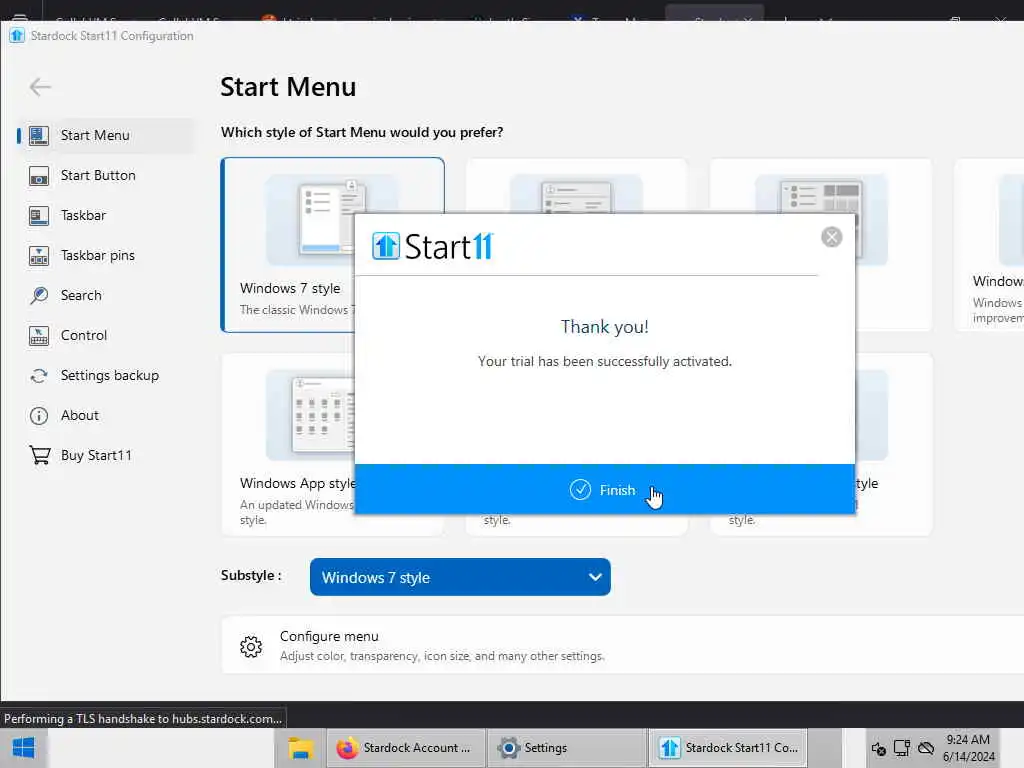
Task: Click Finish in the trial dialog
Action: click(x=604, y=489)
